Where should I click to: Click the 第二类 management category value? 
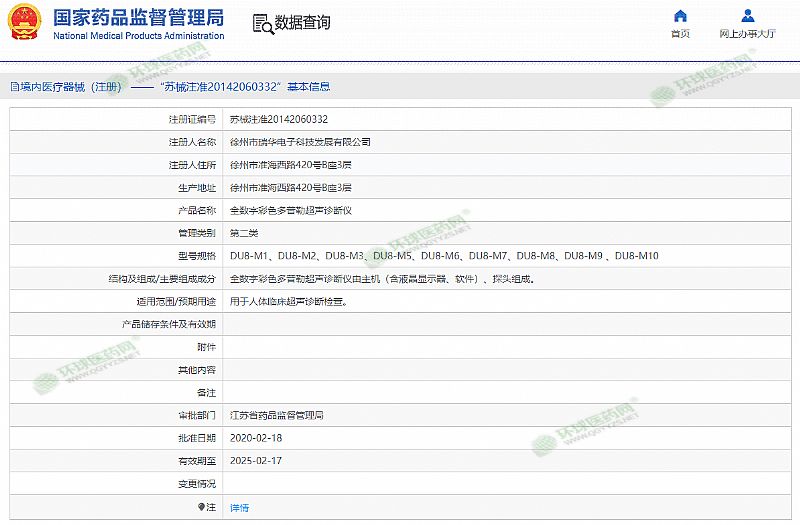[244, 233]
